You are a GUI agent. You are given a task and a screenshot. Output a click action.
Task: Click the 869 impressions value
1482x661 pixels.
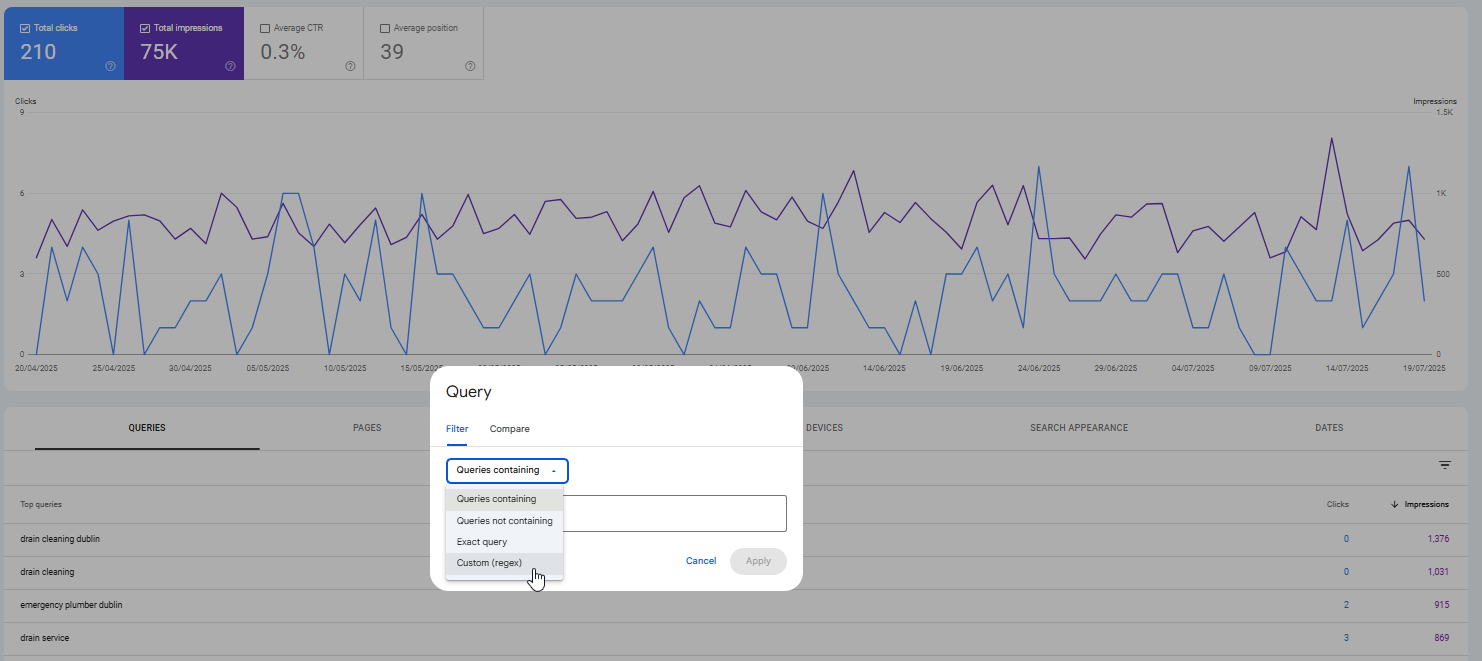pyautogui.click(x=1441, y=638)
